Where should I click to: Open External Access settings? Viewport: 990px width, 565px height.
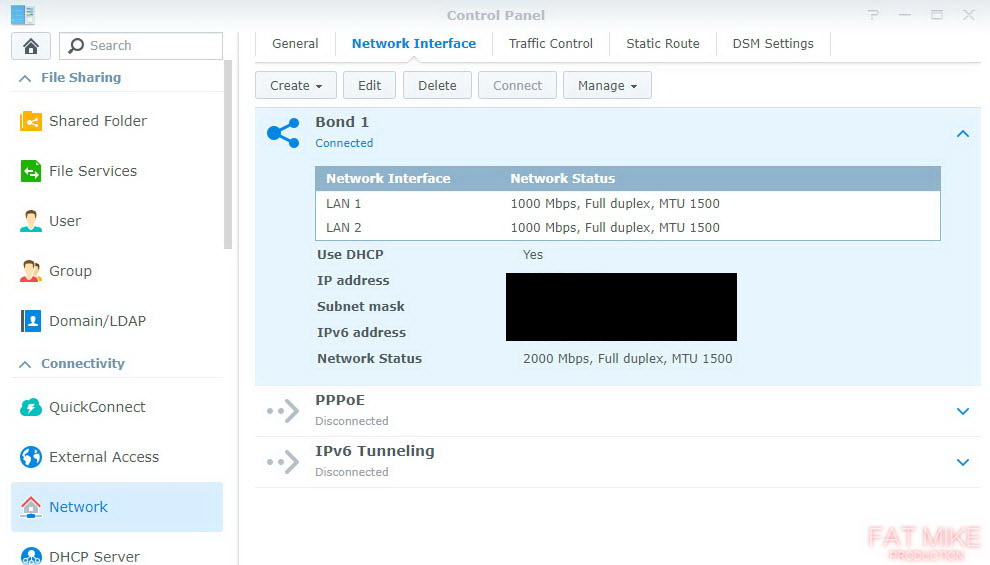[x=117, y=457]
